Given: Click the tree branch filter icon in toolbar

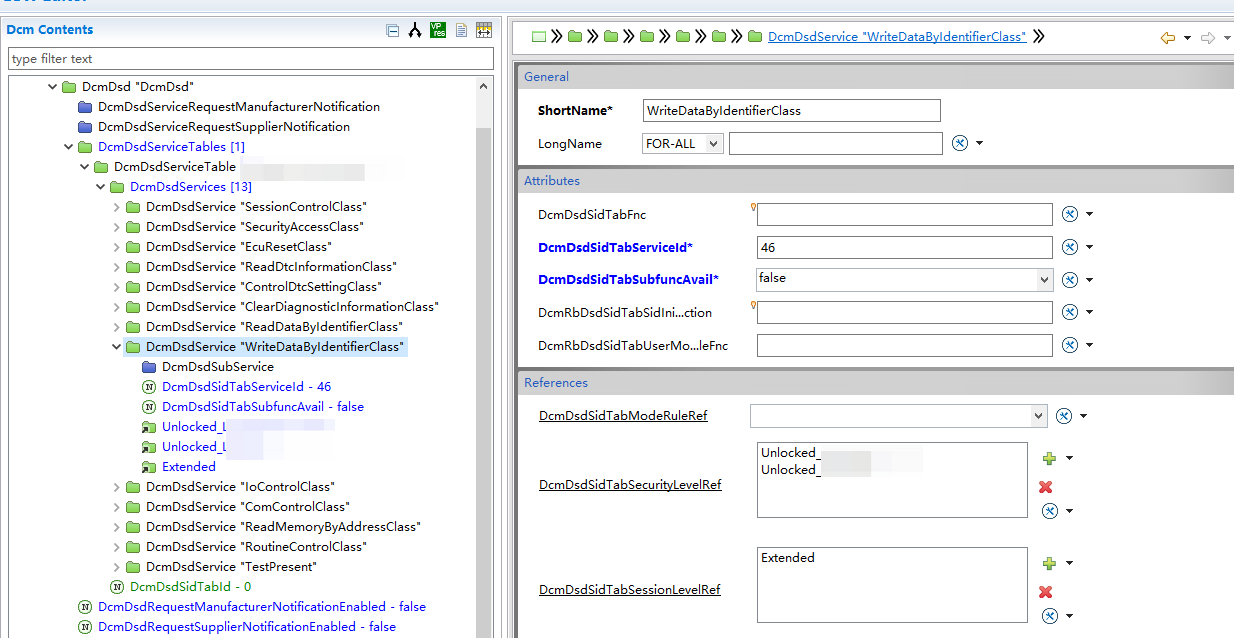Looking at the screenshot, I should 415,30.
